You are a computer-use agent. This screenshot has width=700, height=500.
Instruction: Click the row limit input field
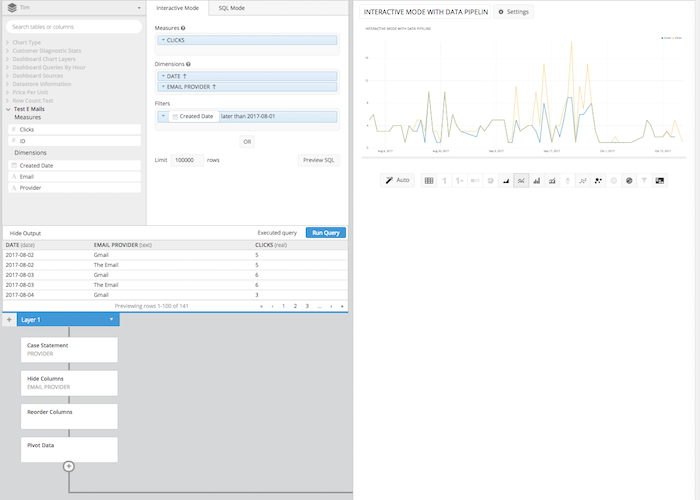click(x=187, y=160)
